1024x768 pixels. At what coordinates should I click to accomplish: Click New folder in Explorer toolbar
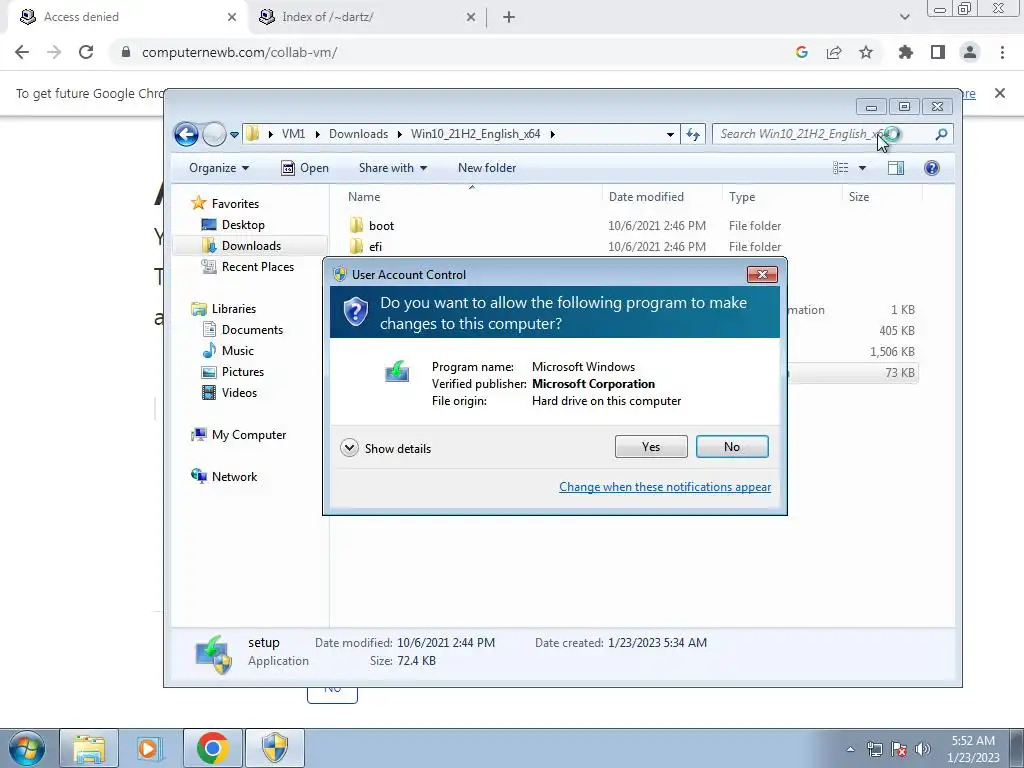point(487,168)
